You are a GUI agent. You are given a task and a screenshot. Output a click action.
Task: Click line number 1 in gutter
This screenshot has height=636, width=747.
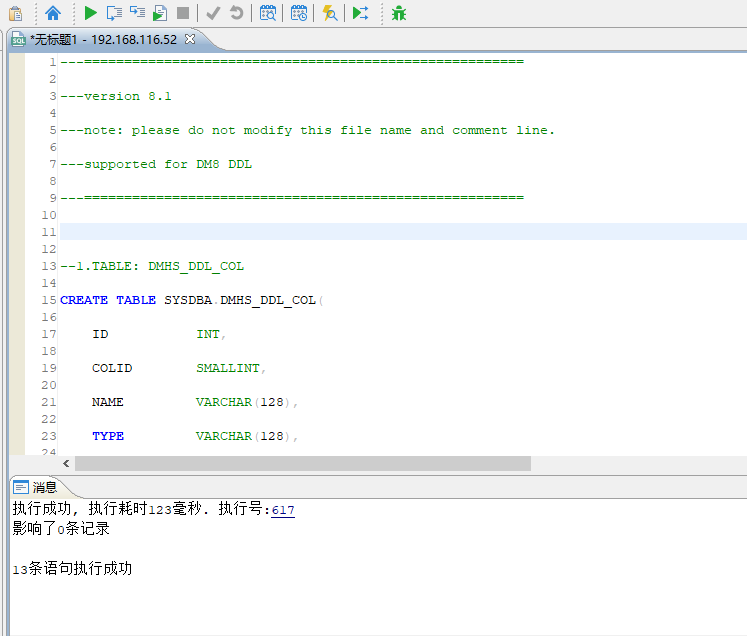(52, 62)
